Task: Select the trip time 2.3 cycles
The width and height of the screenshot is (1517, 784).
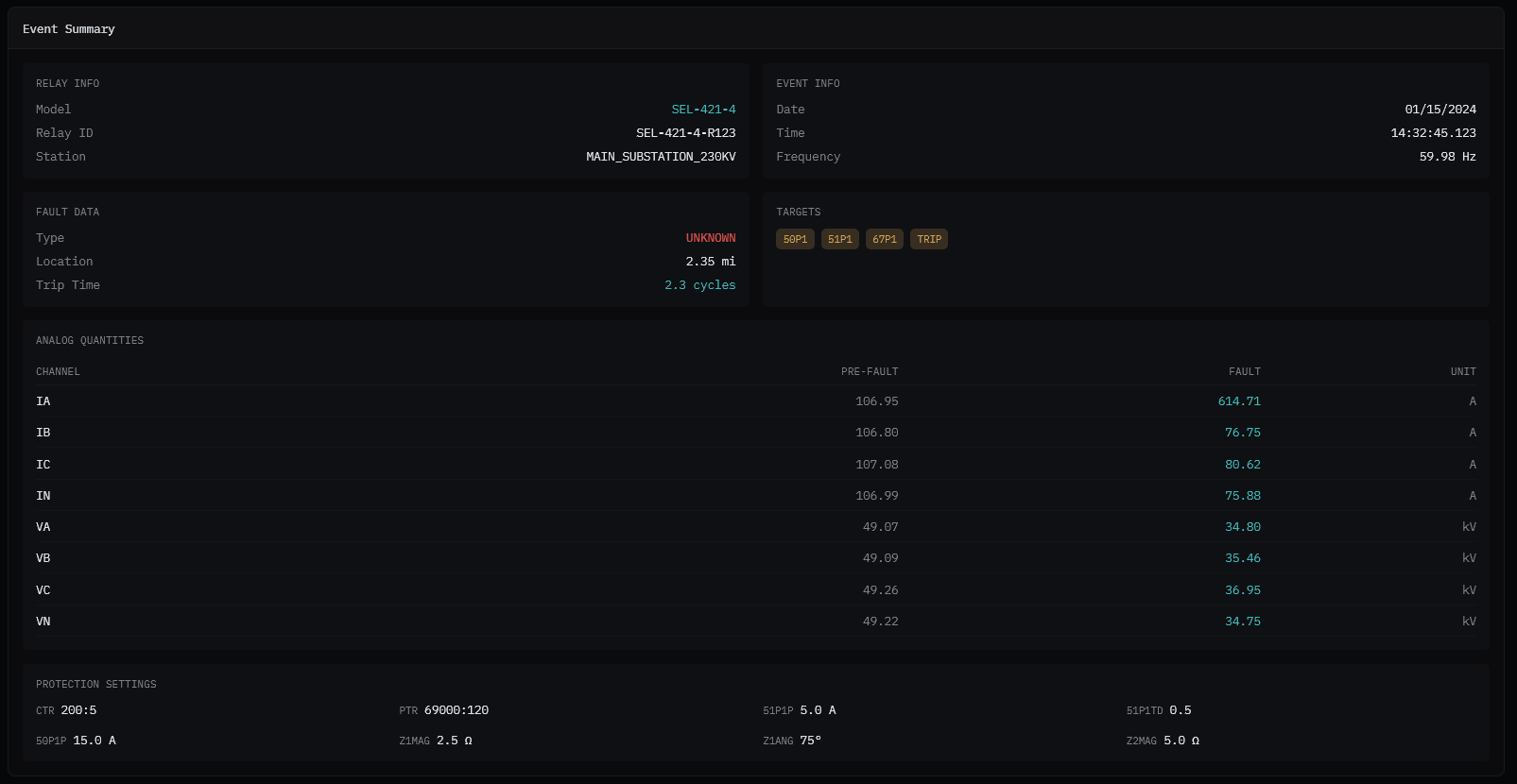Action: tap(700, 285)
